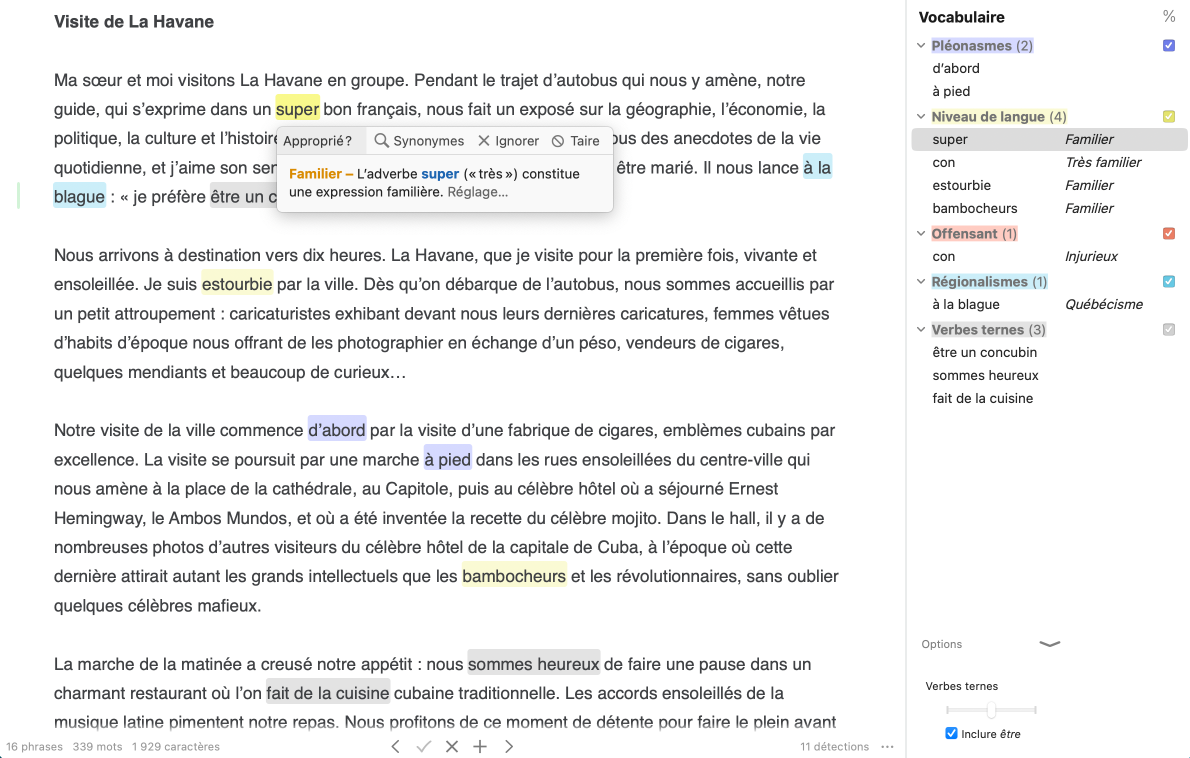
Task: Click the Niveau de langue (4) label
Action: 999,116
